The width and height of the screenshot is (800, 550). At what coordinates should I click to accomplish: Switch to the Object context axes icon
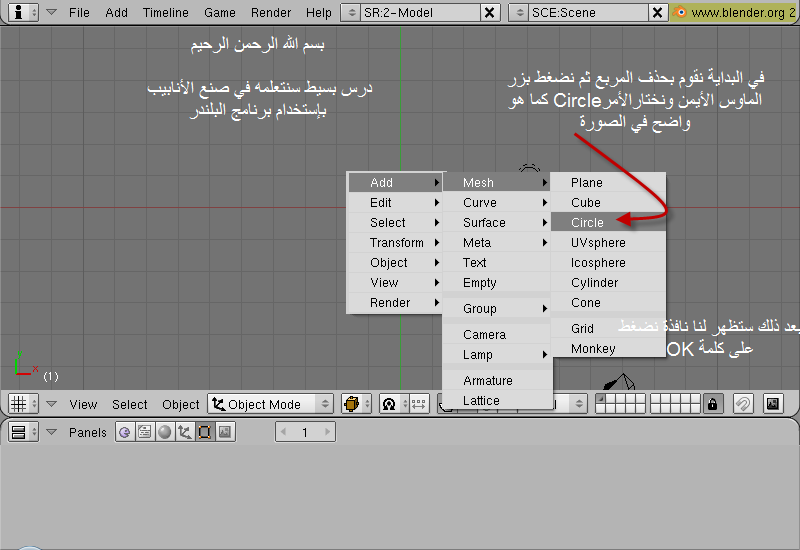click(x=184, y=432)
